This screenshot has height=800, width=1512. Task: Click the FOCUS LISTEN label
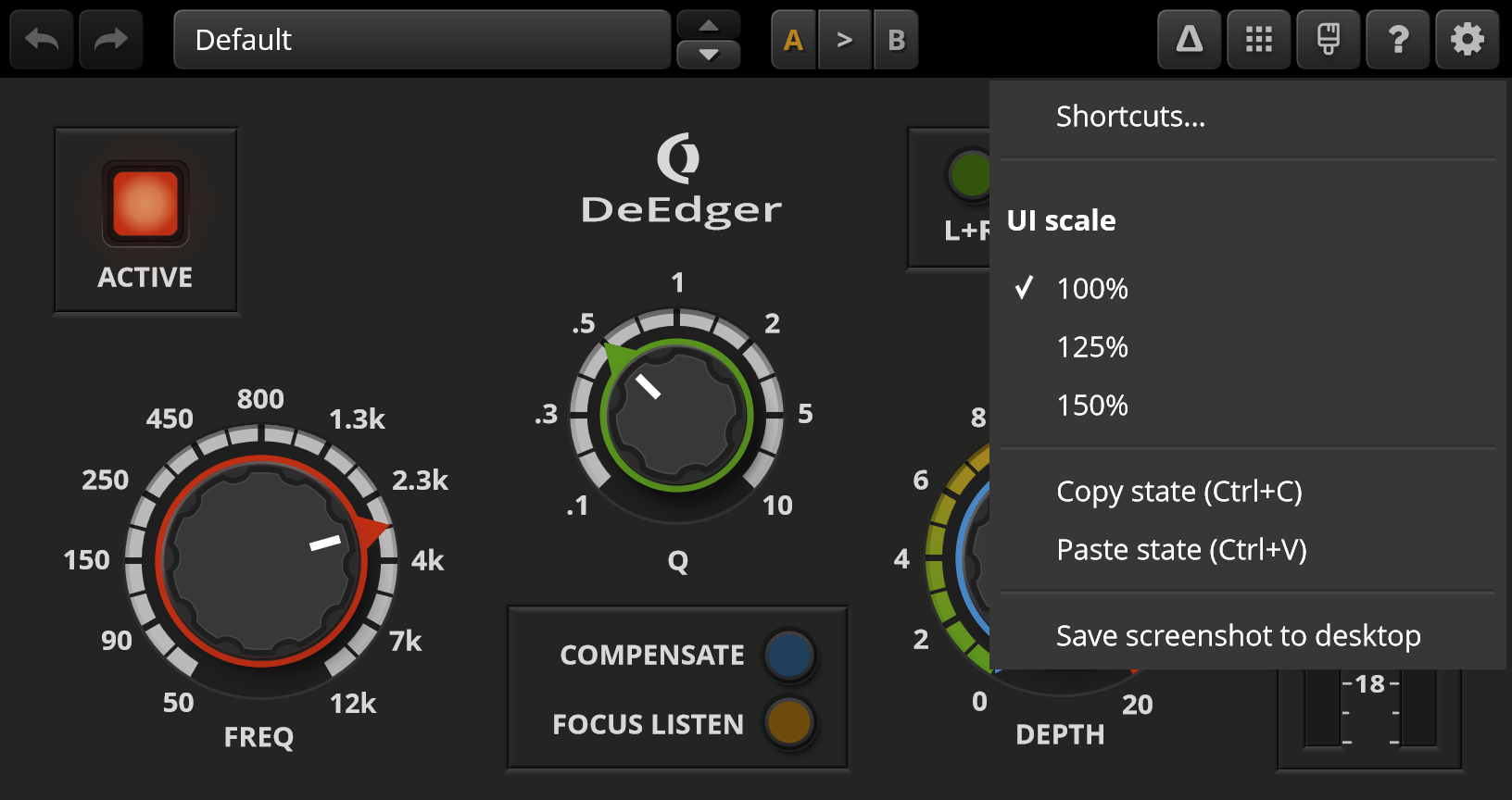(x=649, y=724)
